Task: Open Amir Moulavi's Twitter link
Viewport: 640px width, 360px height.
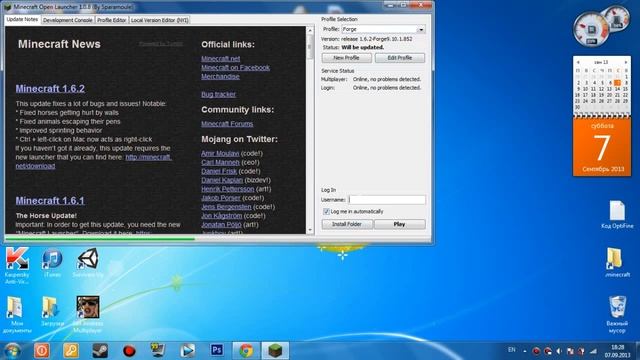Action: tap(220, 153)
